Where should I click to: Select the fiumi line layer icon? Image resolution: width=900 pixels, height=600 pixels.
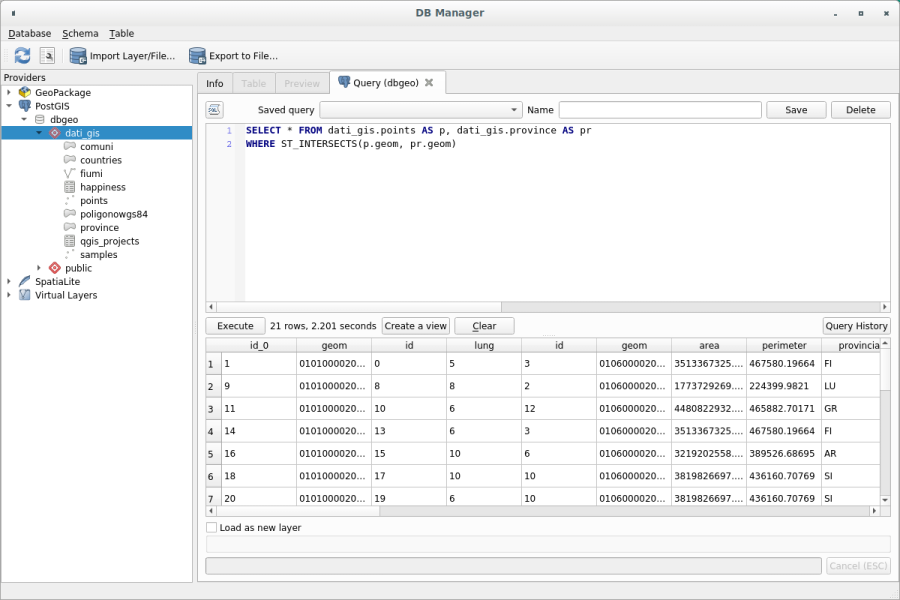[70, 173]
